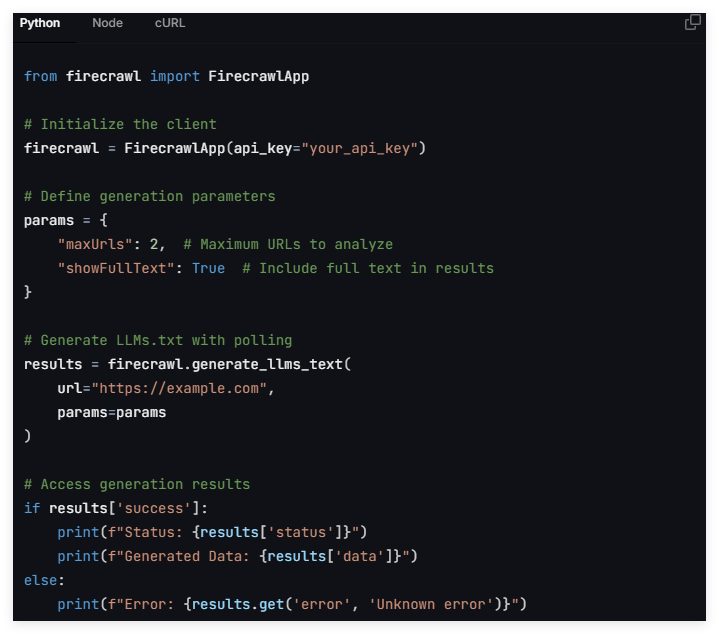Click the "your_api_key" string in the code
Image resolution: width=719 pixels, height=634 pixels.
[x=354, y=148]
